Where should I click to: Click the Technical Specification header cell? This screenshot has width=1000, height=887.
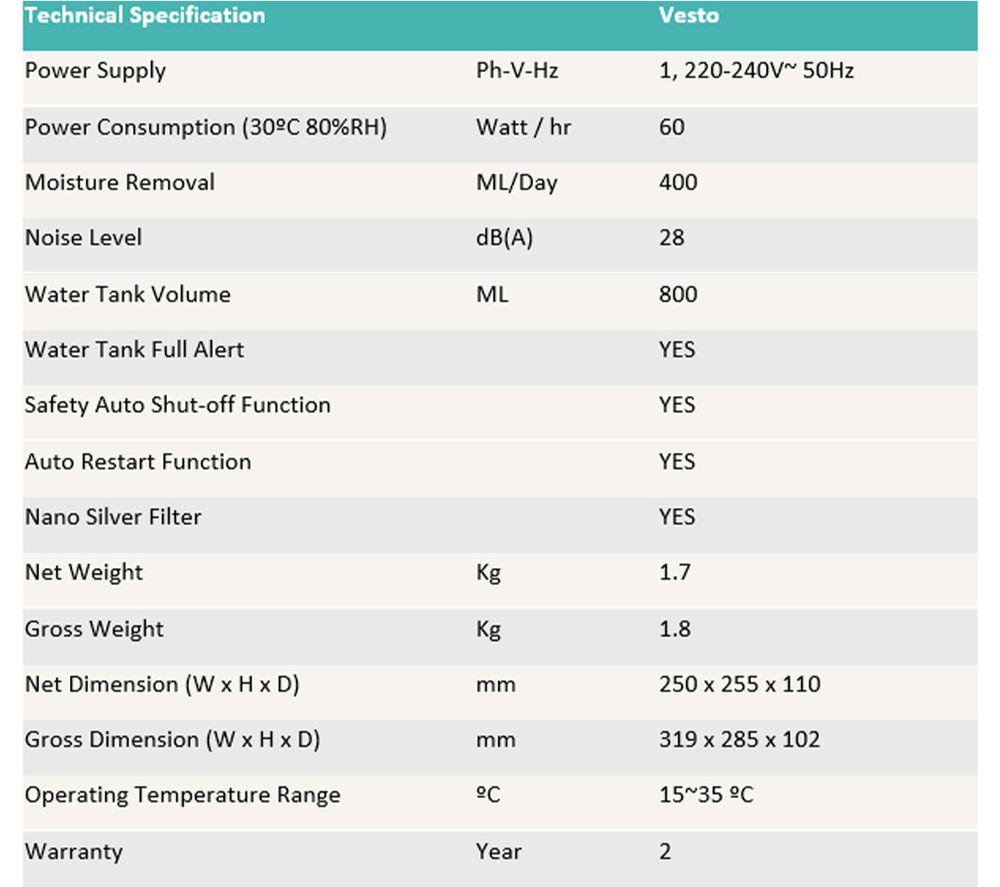[145, 15]
